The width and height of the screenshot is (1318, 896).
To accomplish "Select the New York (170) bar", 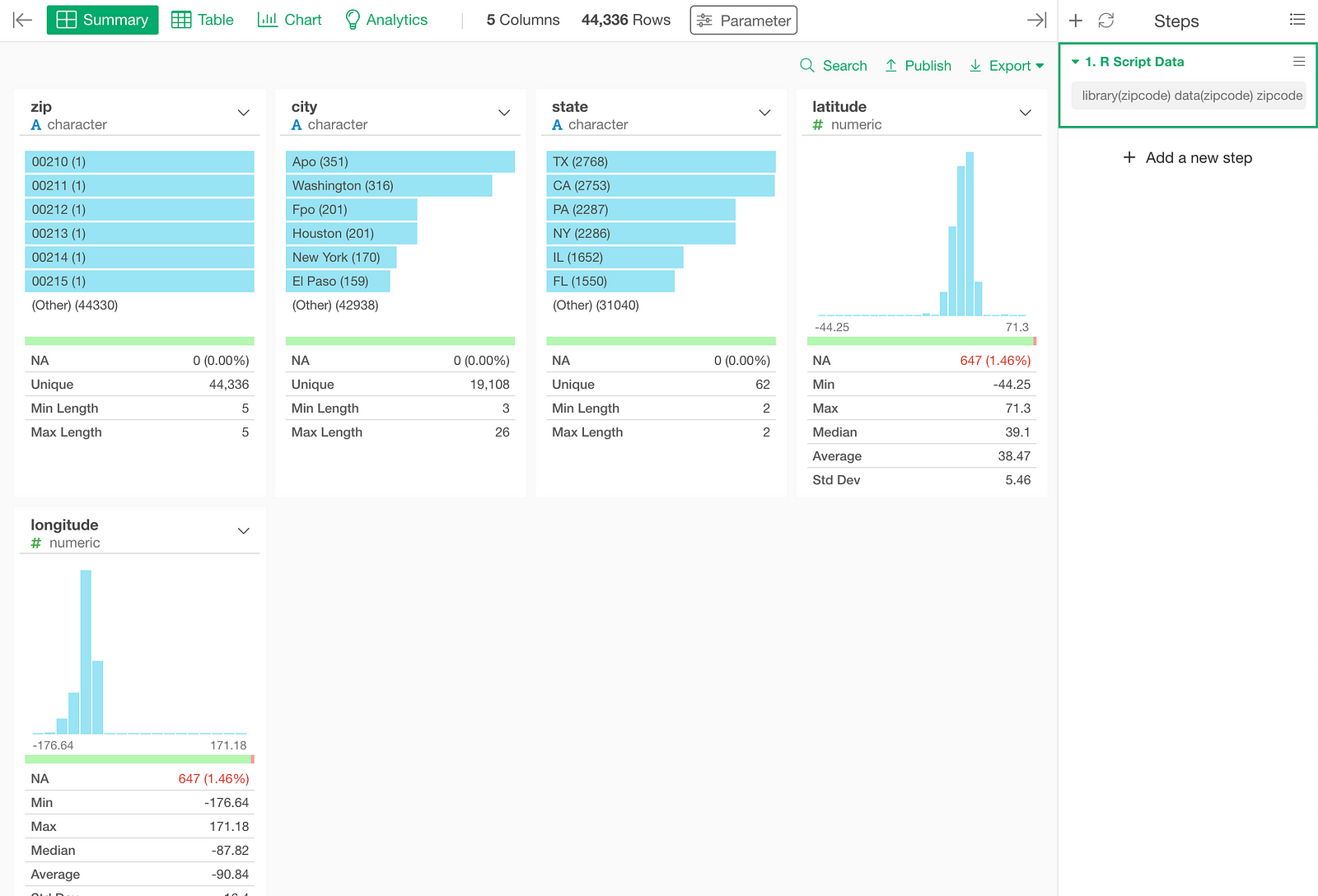I will (341, 257).
